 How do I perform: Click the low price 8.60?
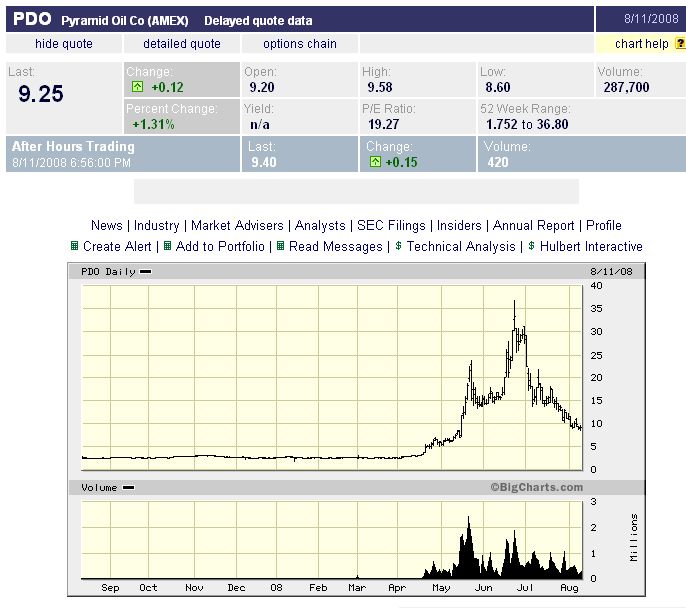click(498, 87)
